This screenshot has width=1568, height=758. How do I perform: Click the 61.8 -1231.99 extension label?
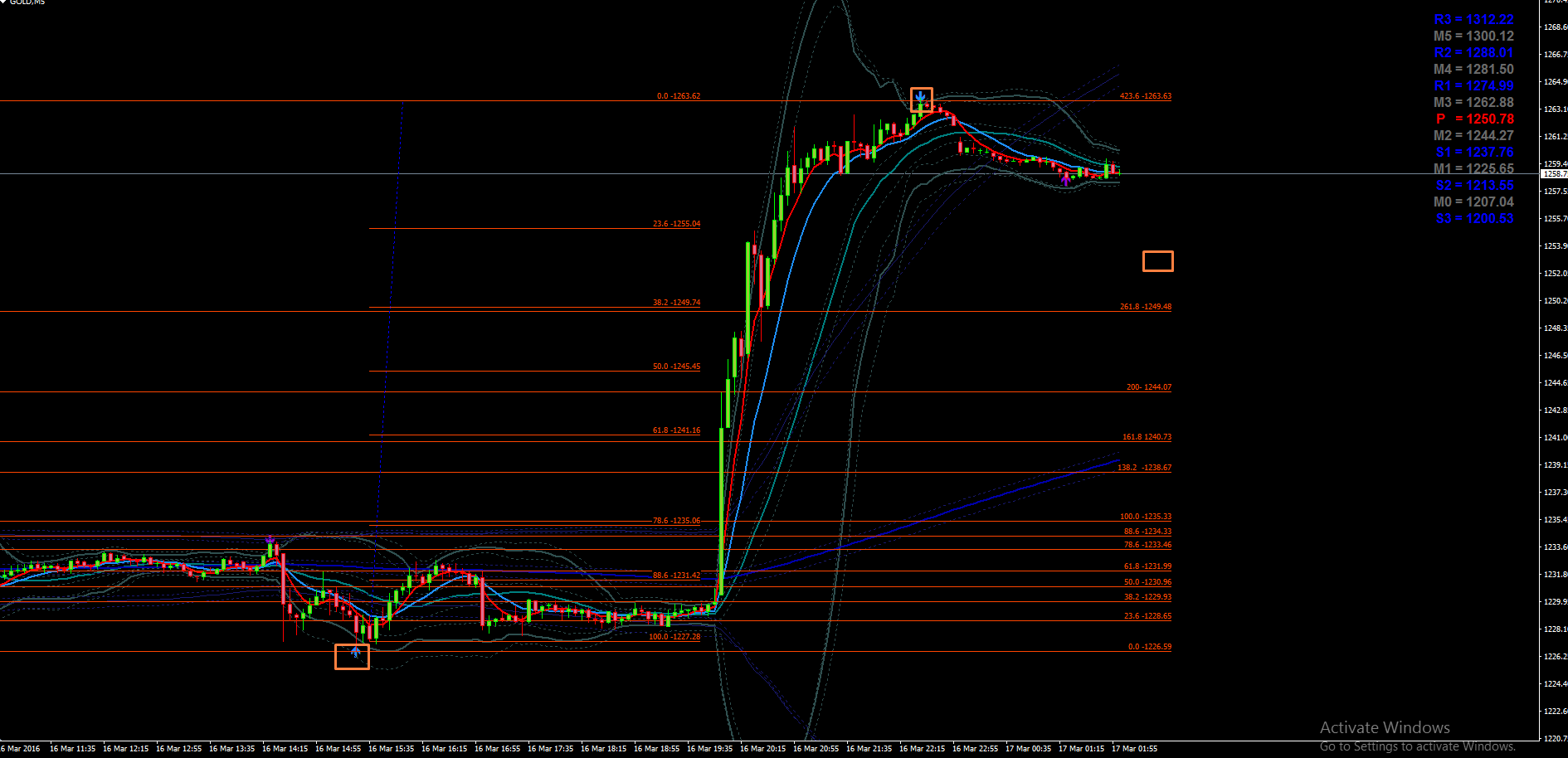[x=1148, y=566]
